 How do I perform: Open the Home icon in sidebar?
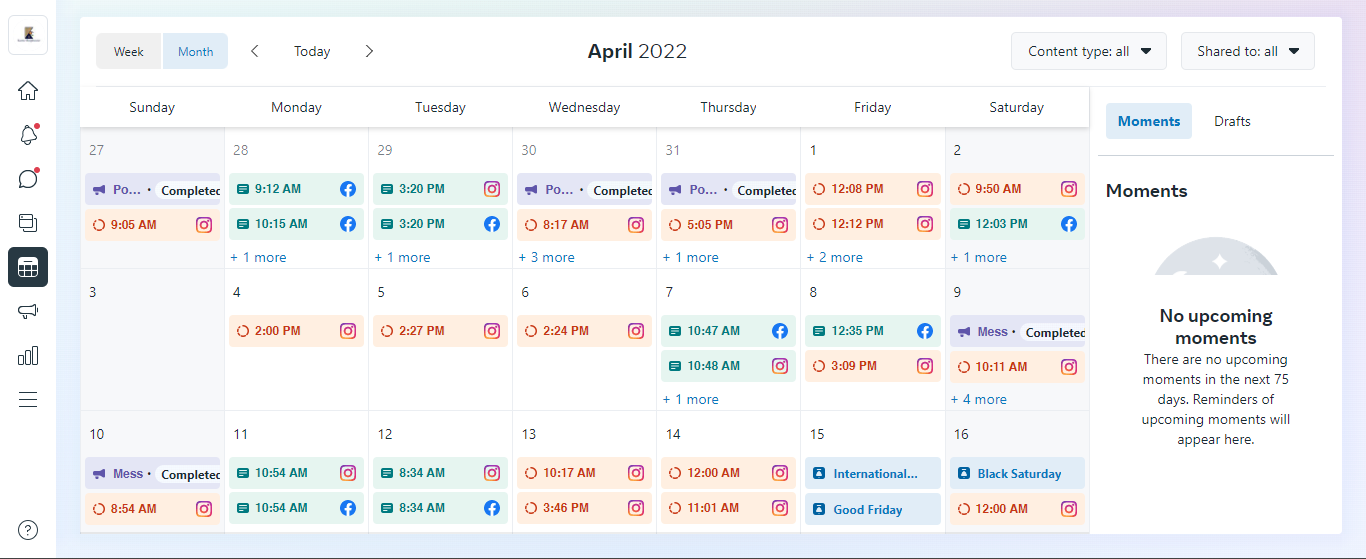(x=28, y=91)
